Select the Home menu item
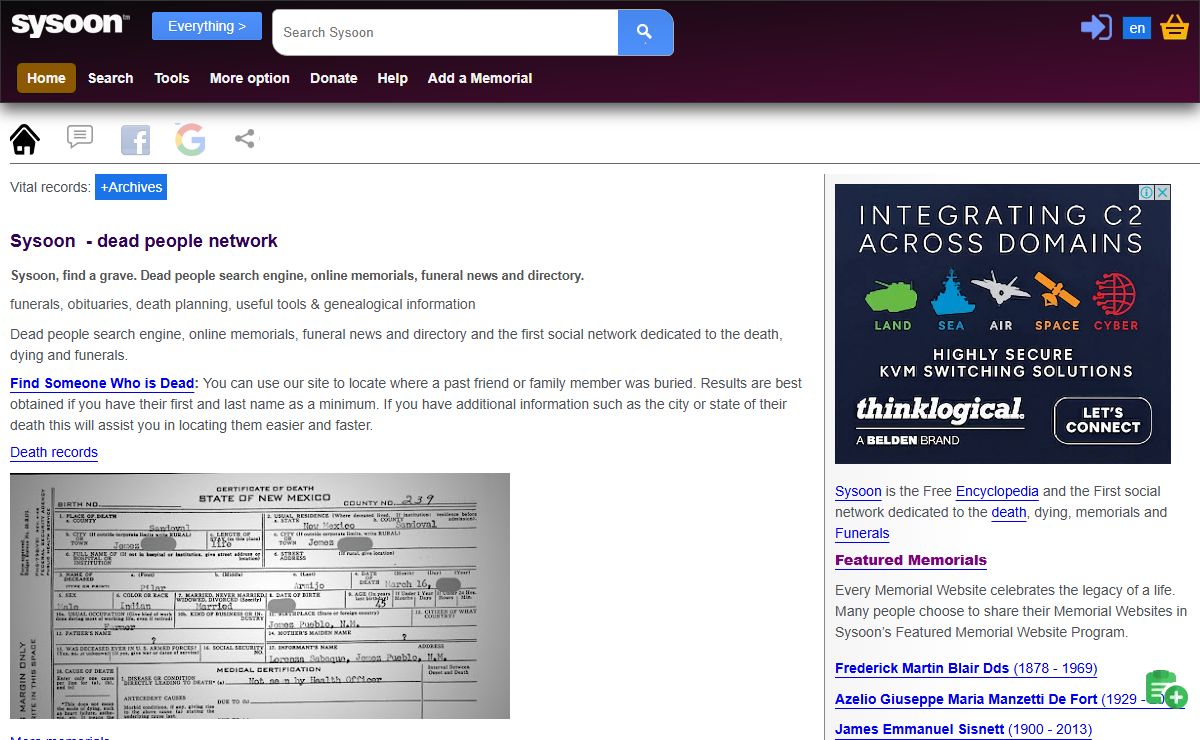1200x740 pixels. coord(46,78)
